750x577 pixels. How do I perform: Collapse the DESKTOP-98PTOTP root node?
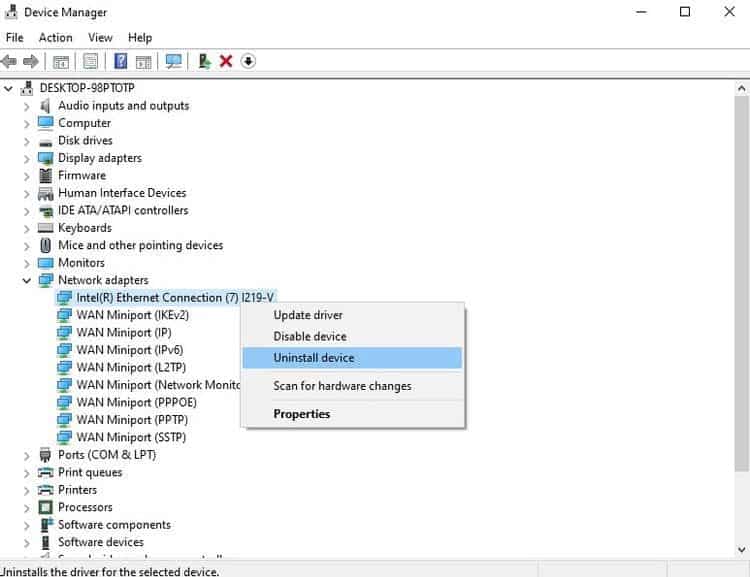(8, 88)
